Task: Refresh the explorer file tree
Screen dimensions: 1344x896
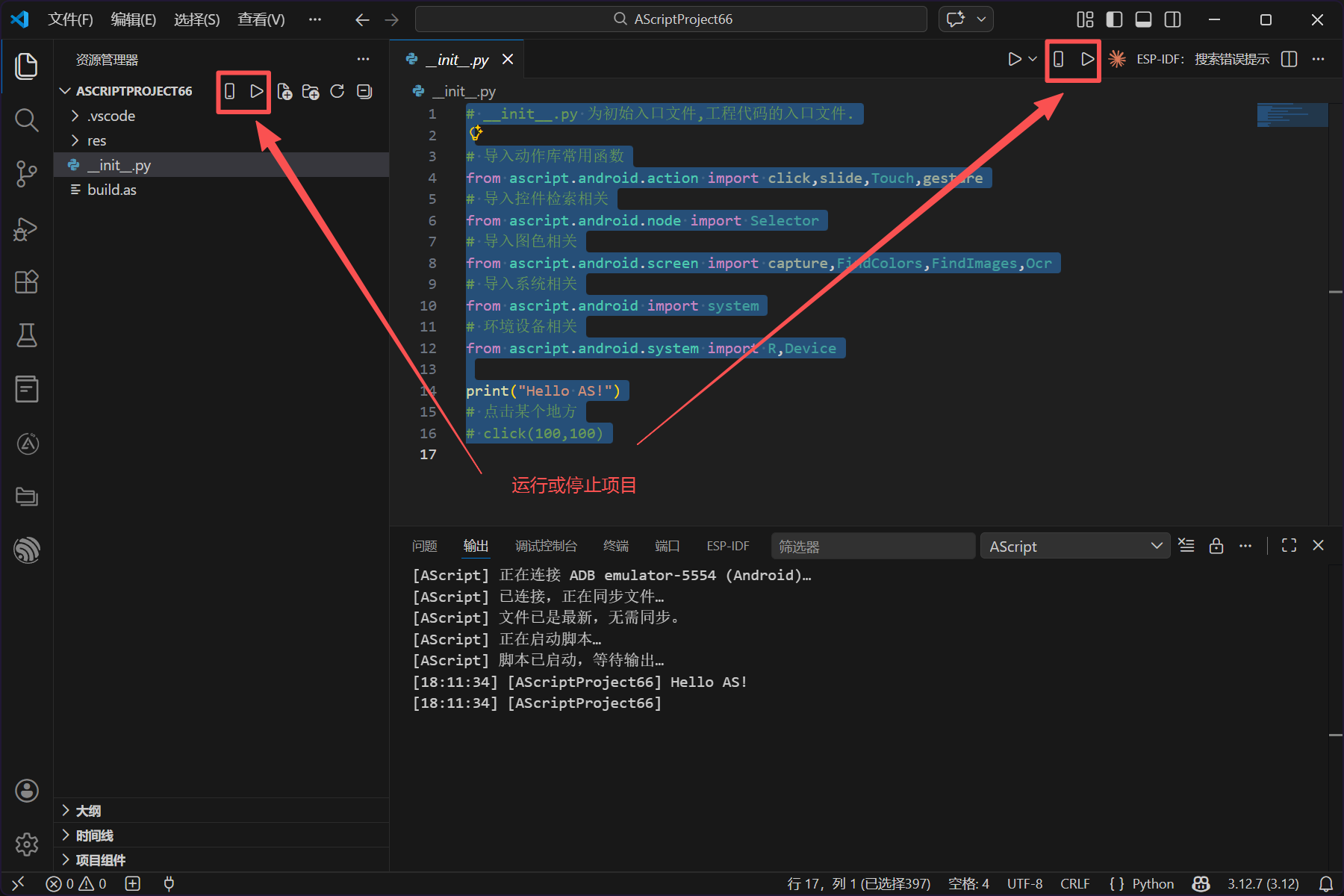Action: click(x=337, y=91)
